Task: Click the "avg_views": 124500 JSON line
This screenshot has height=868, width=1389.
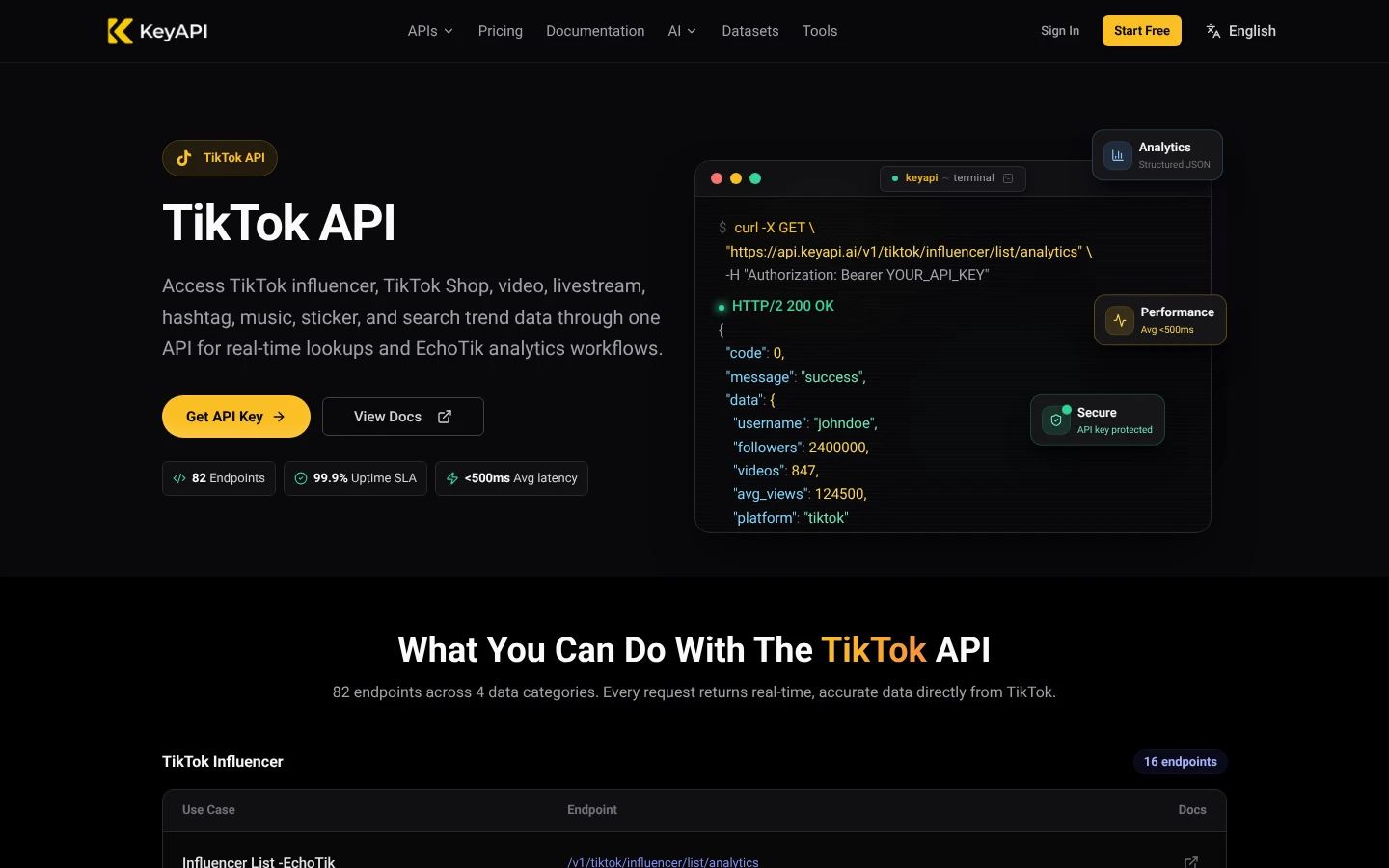Action: 800,494
